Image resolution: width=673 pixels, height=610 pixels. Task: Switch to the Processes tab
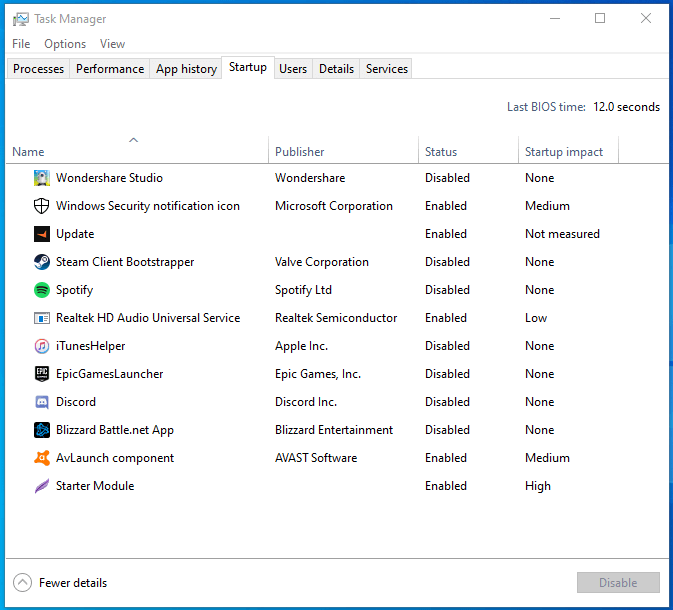pos(38,69)
